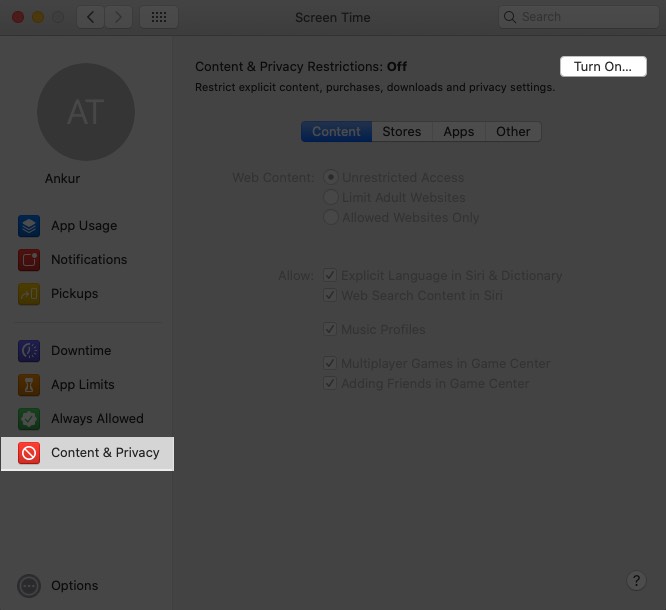This screenshot has width=666, height=610.
Task: Select Limit Adult Websites option
Action: tap(330, 197)
